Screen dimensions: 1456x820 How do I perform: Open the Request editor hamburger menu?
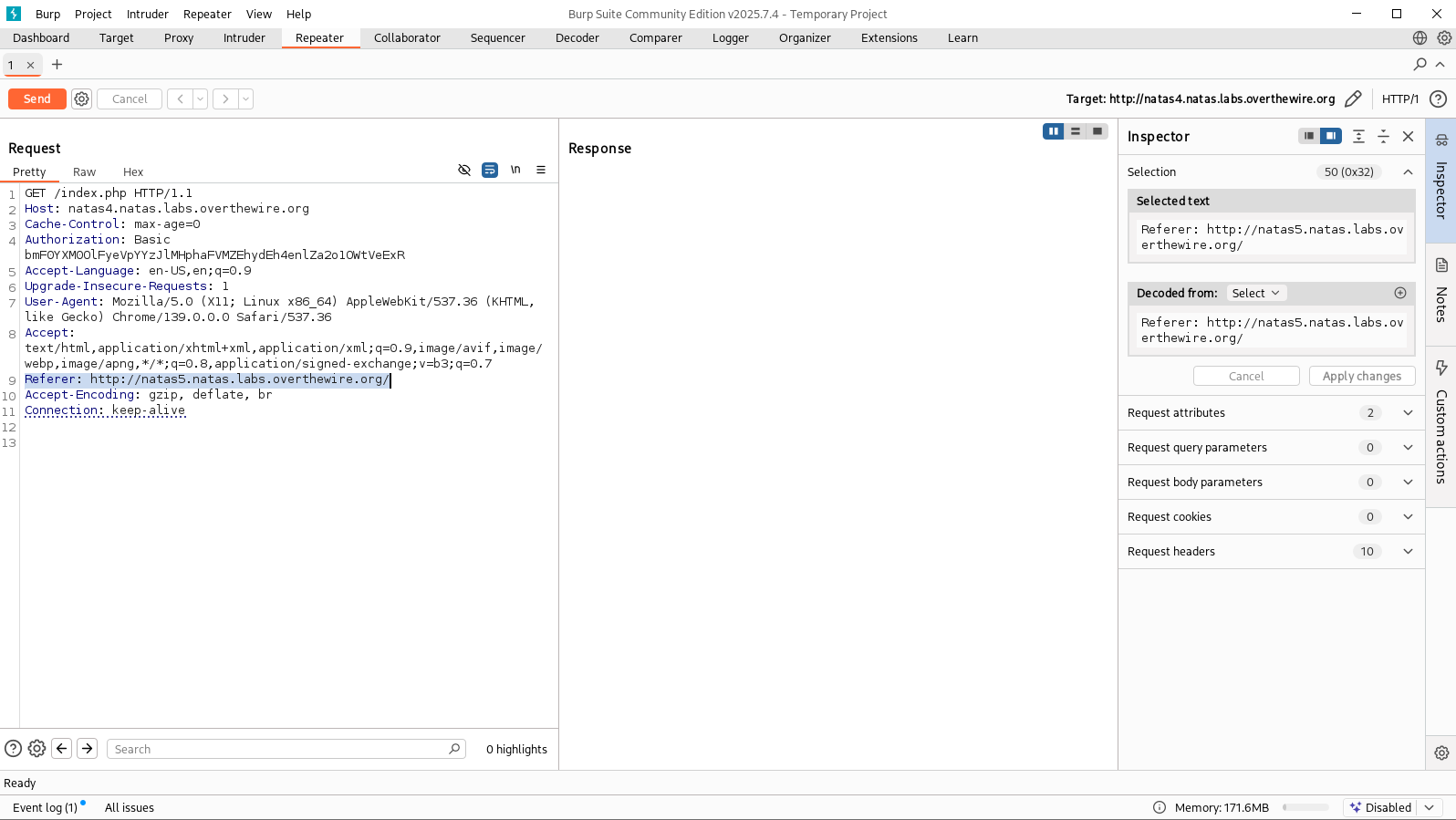(541, 170)
